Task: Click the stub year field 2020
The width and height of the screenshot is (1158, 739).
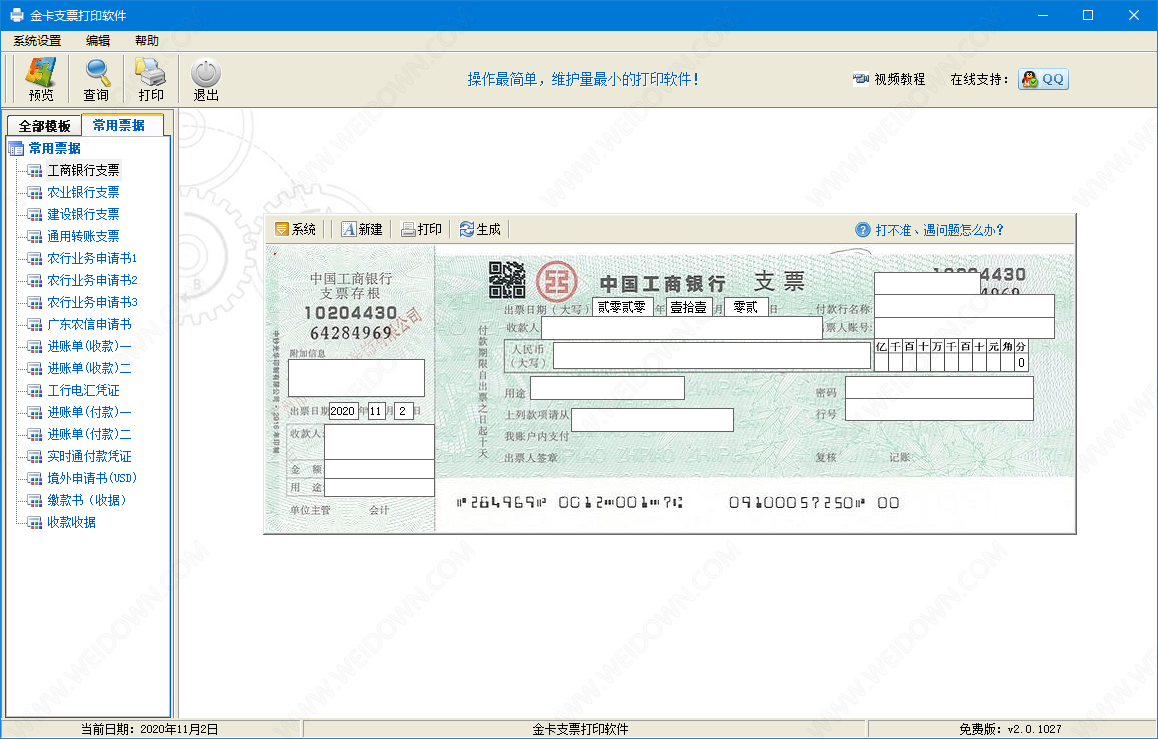Action: [x=343, y=411]
